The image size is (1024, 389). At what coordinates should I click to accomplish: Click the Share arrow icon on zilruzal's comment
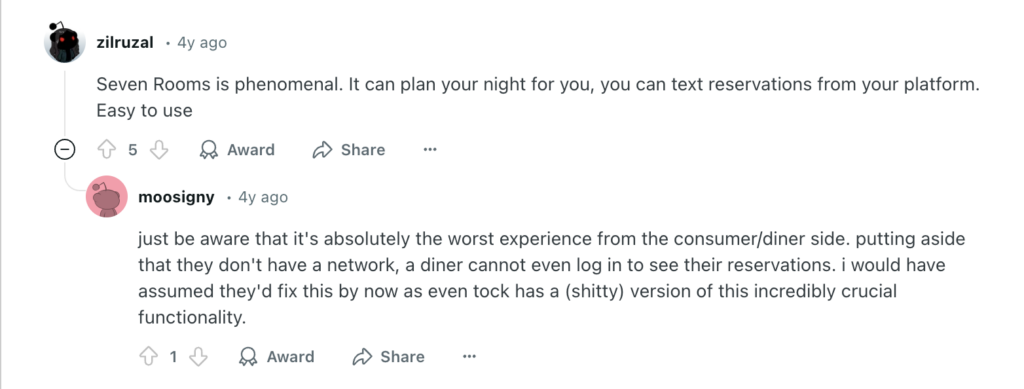coord(323,150)
